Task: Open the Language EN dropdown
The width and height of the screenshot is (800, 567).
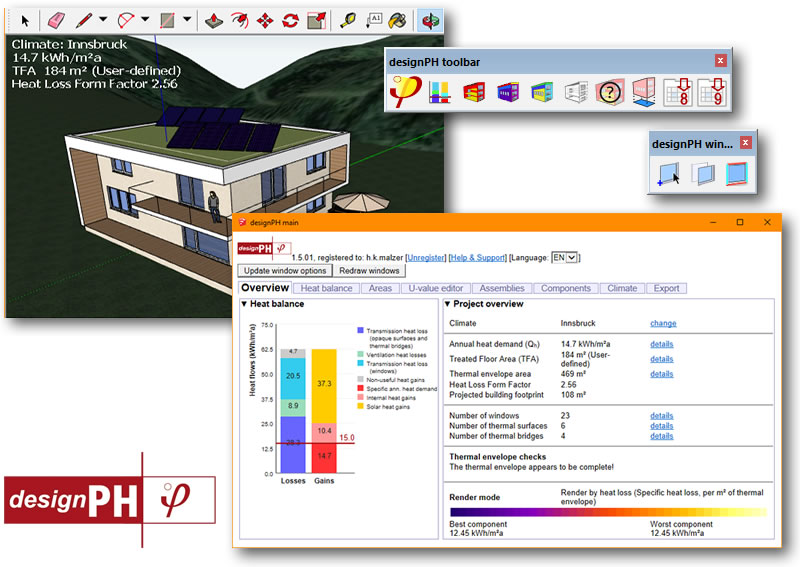Action: pyautogui.click(x=564, y=258)
